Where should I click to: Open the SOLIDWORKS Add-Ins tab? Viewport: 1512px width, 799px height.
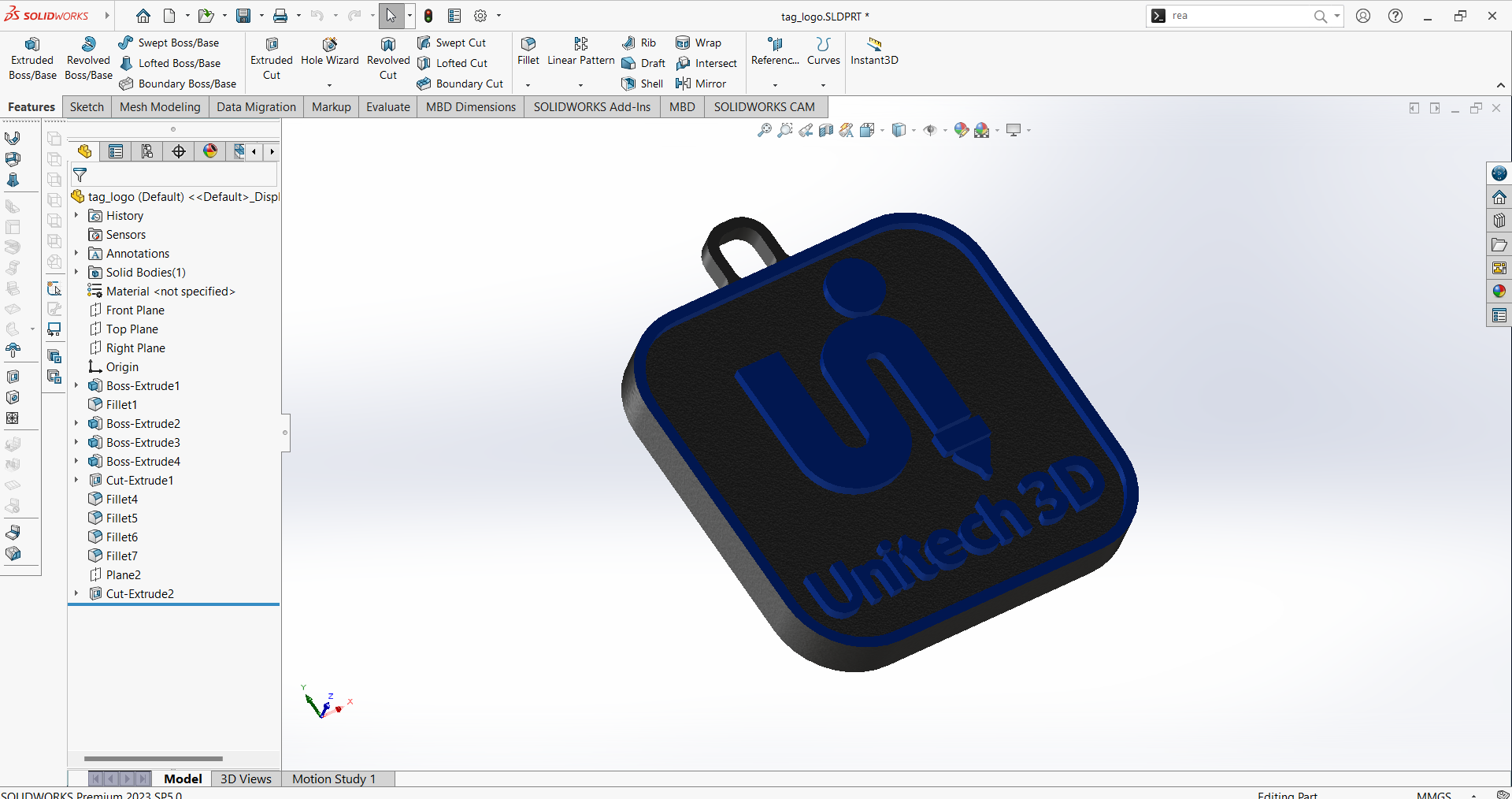(x=592, y=107)
